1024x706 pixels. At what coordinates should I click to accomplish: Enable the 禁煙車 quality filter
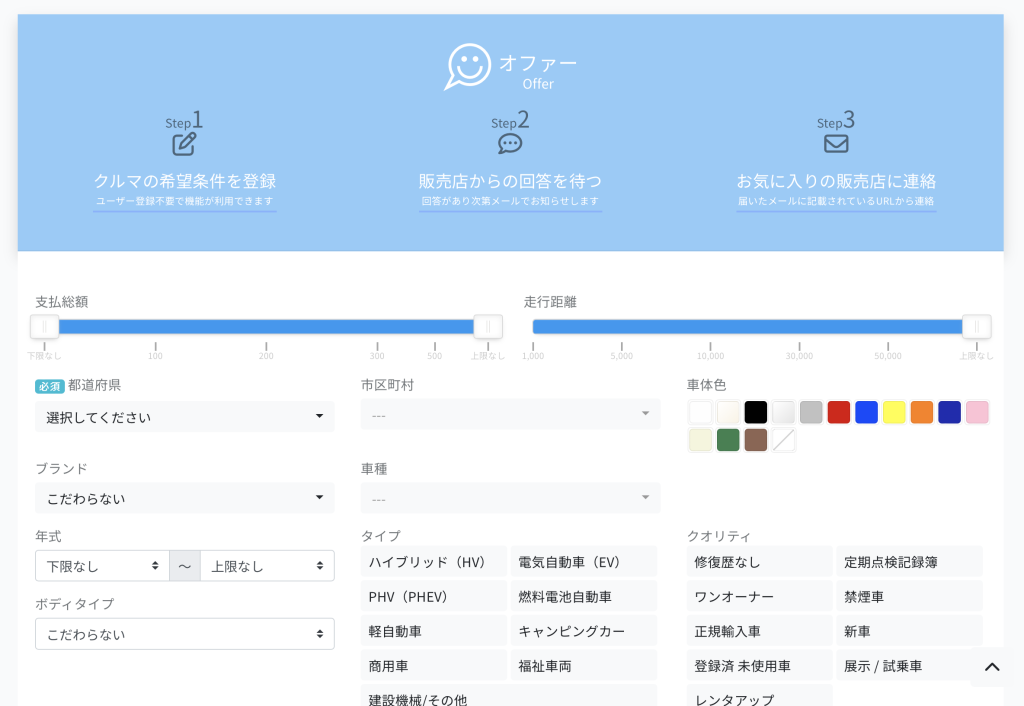click(x=908, y=596)
